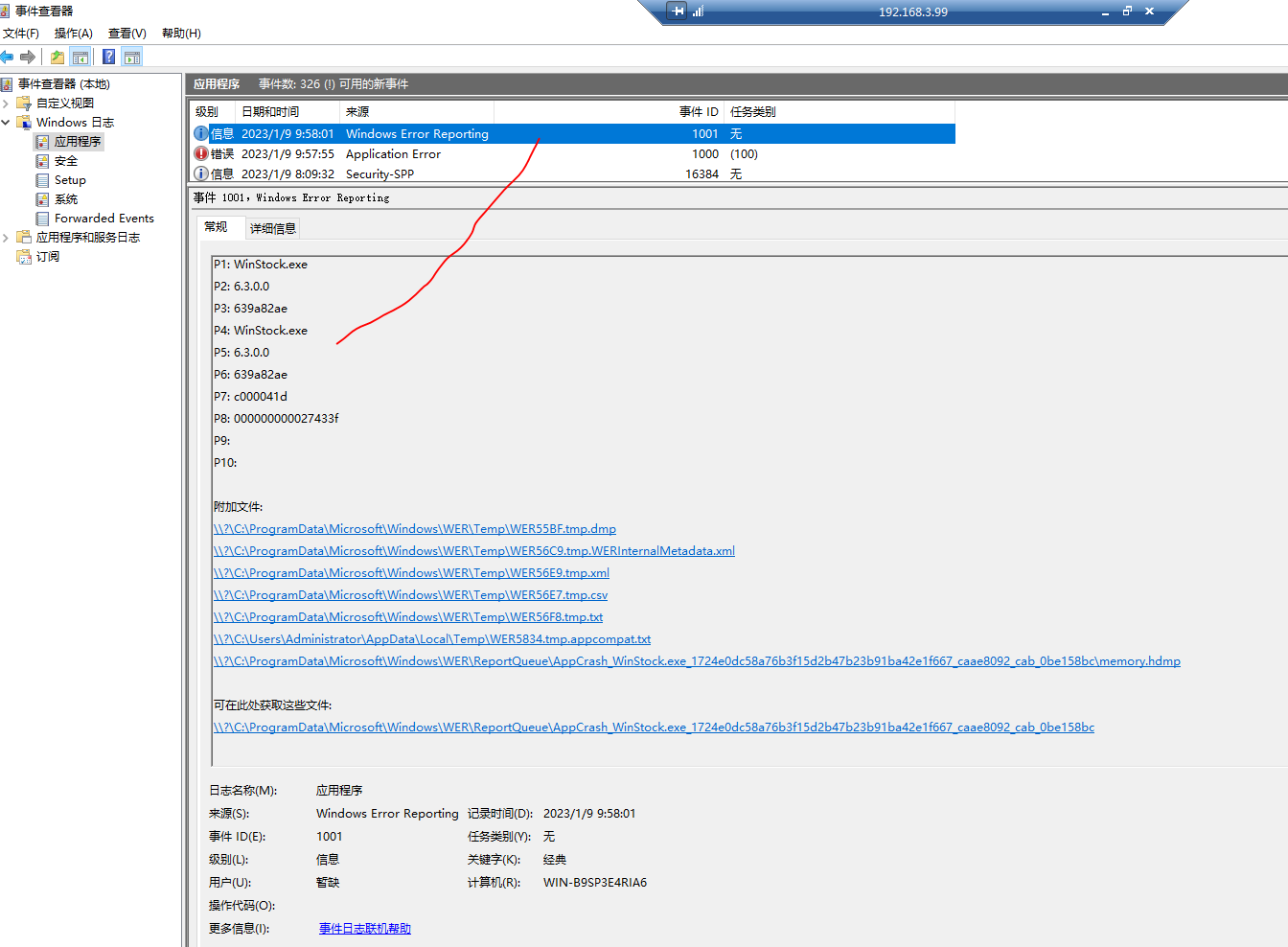
Task: Restore down the remote session window
Action: pos(1127,12)
